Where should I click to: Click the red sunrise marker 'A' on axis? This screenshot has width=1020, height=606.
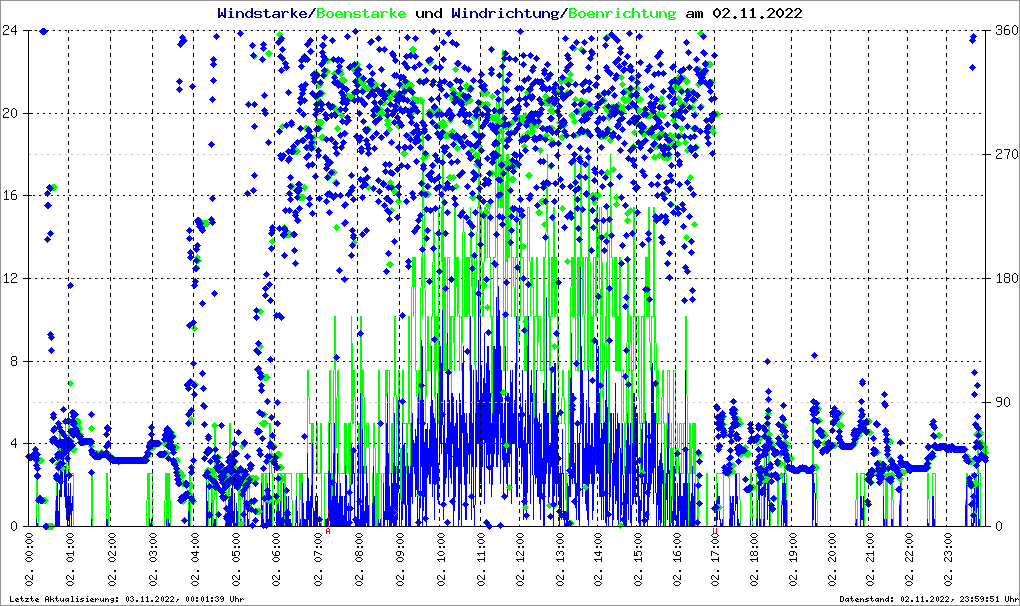(328, 531)
